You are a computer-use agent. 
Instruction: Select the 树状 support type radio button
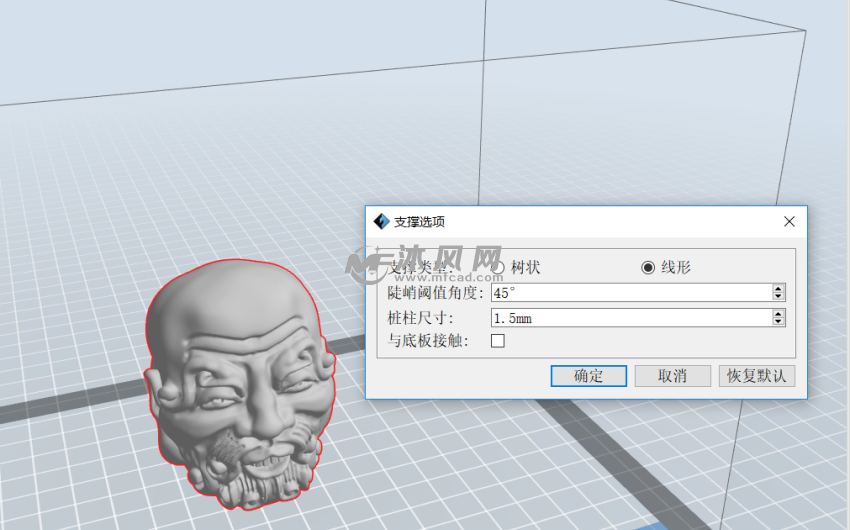click(498, 267)
